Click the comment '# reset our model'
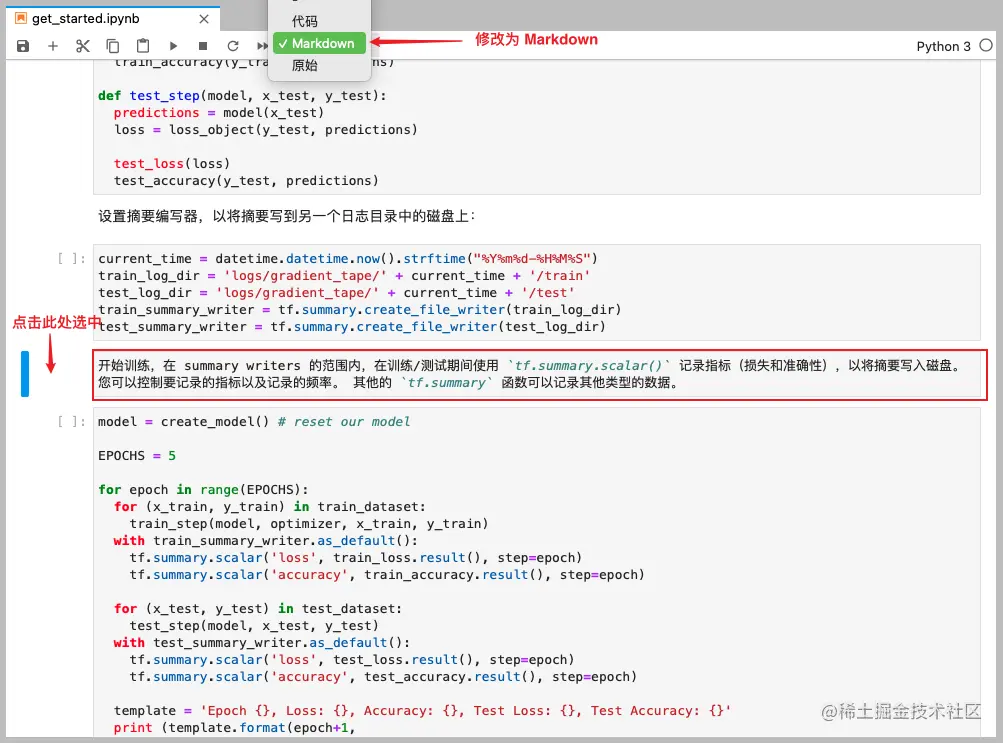1003x743 pixels. pos(344,422)
